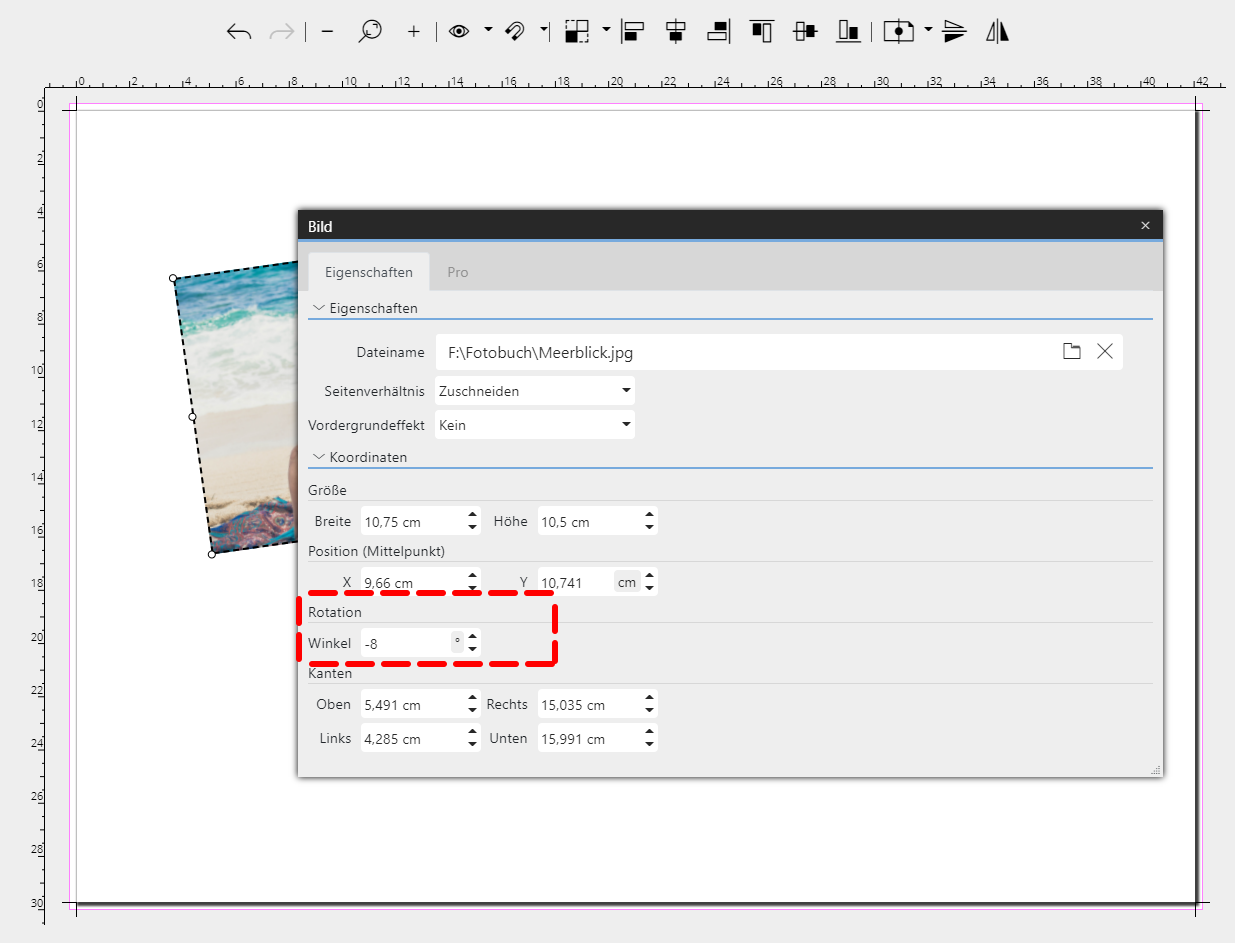Click the Winkel rotation input field
Viewport: 1235px width, 943px height.
point(405,644)
